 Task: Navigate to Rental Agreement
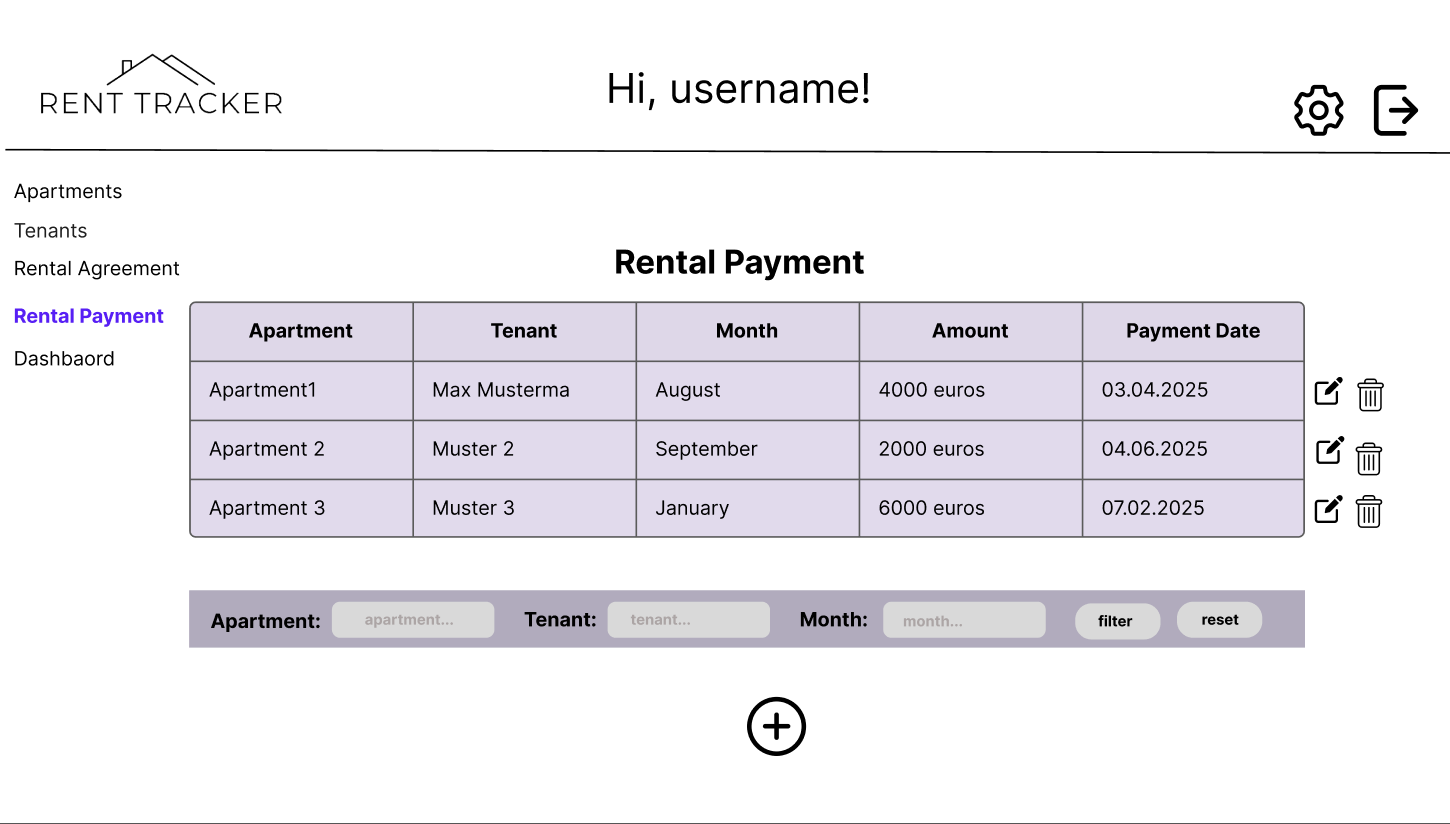pos(96,268)
